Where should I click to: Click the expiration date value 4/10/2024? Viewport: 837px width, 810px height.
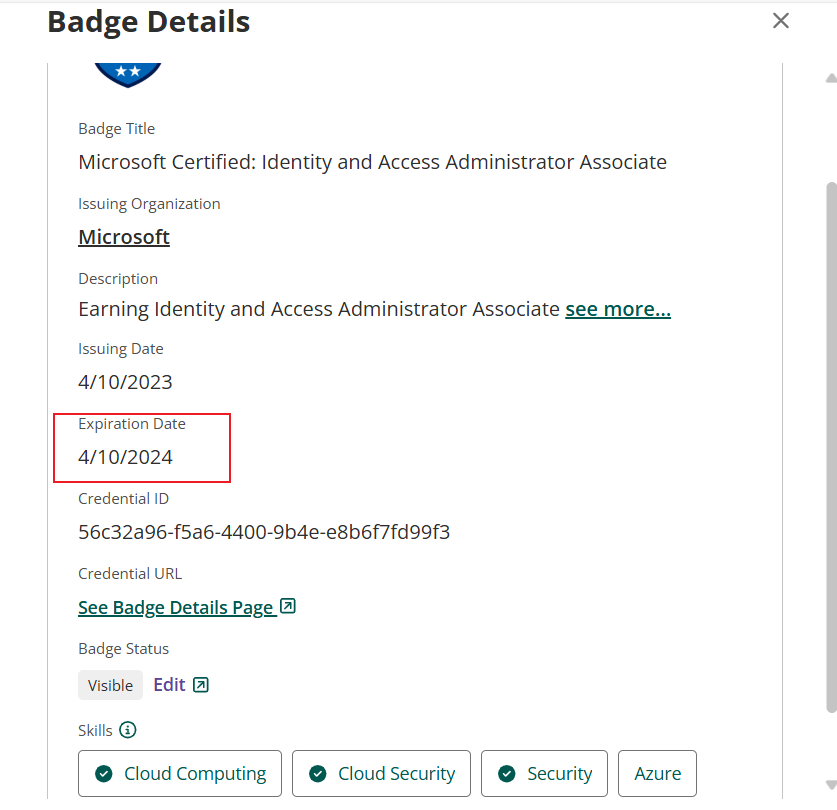pos(125,458)
